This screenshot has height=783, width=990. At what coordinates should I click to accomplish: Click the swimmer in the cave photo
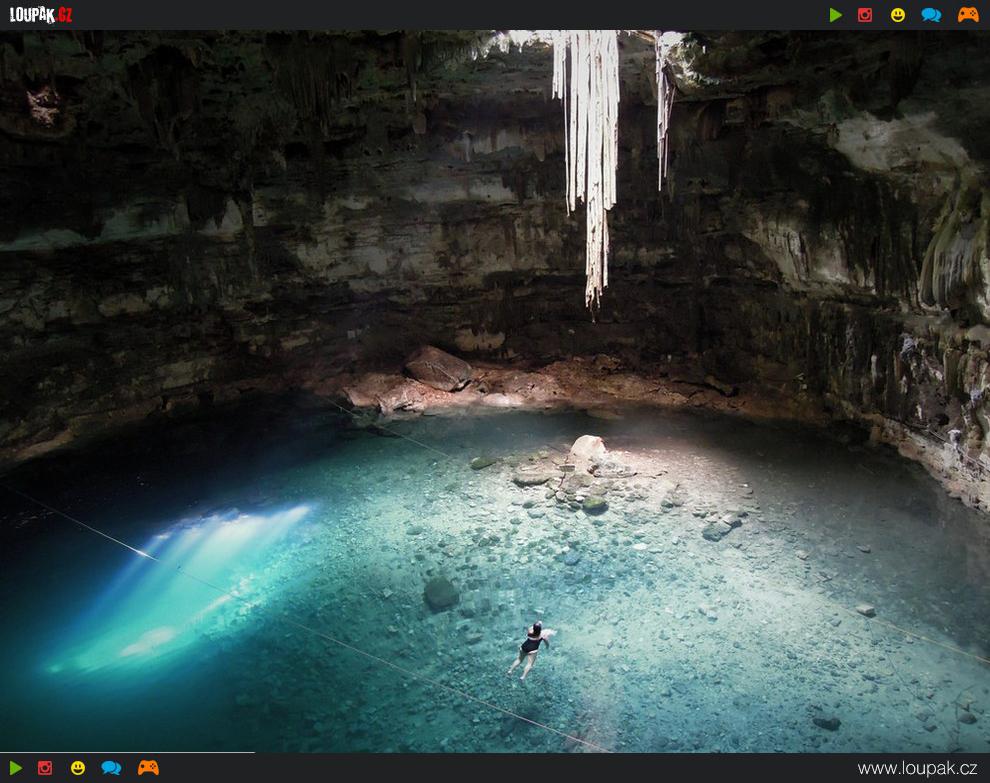[531, 647]
